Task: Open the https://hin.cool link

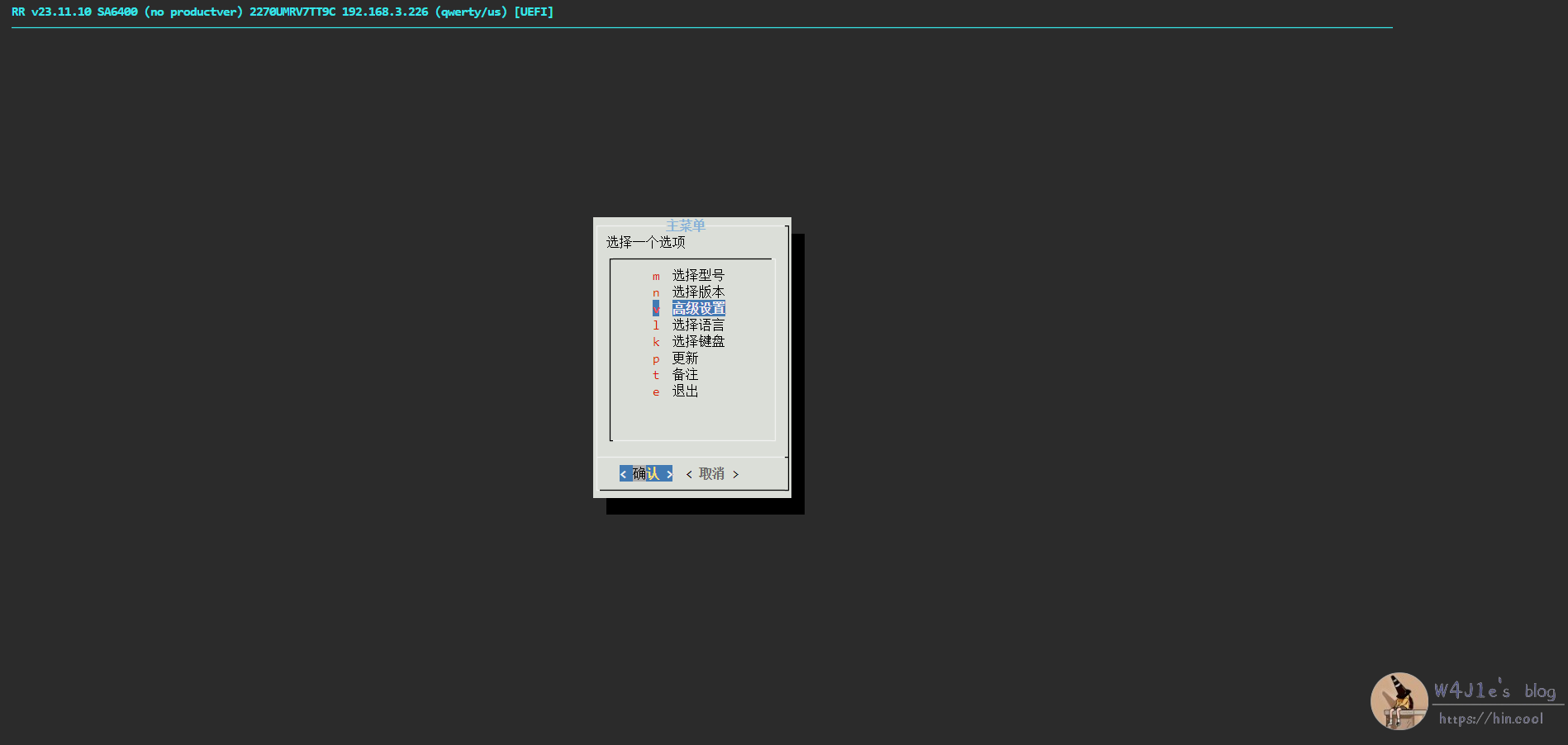Action: [1490, 719]
